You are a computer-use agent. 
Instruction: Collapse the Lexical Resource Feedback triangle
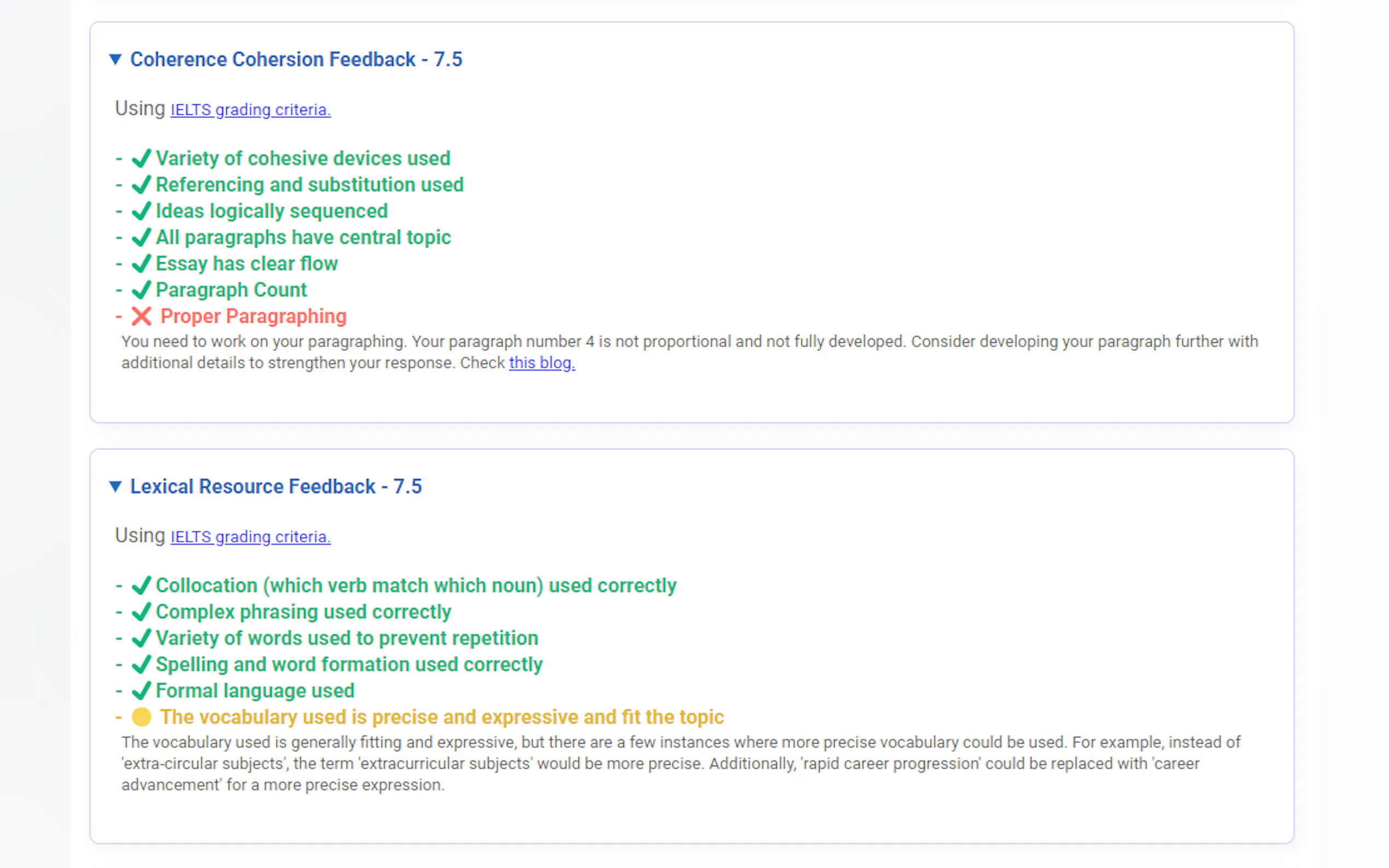point(115,486)
